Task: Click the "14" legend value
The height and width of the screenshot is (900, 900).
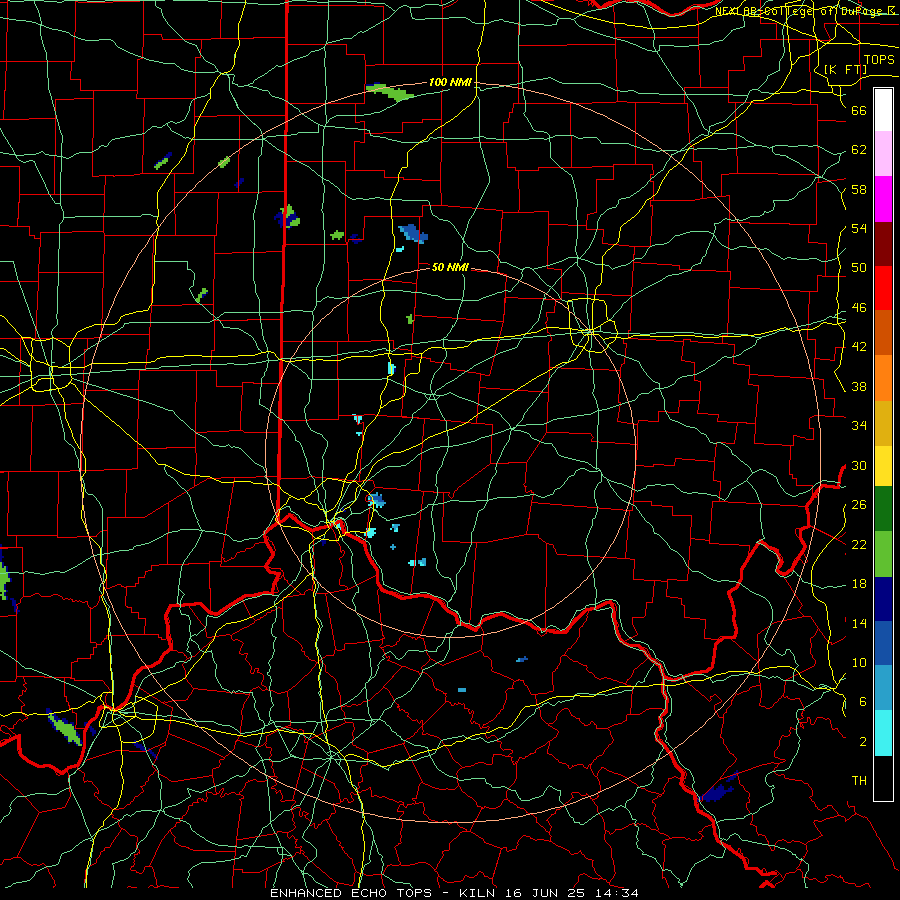Action: (x=859, y=623)
